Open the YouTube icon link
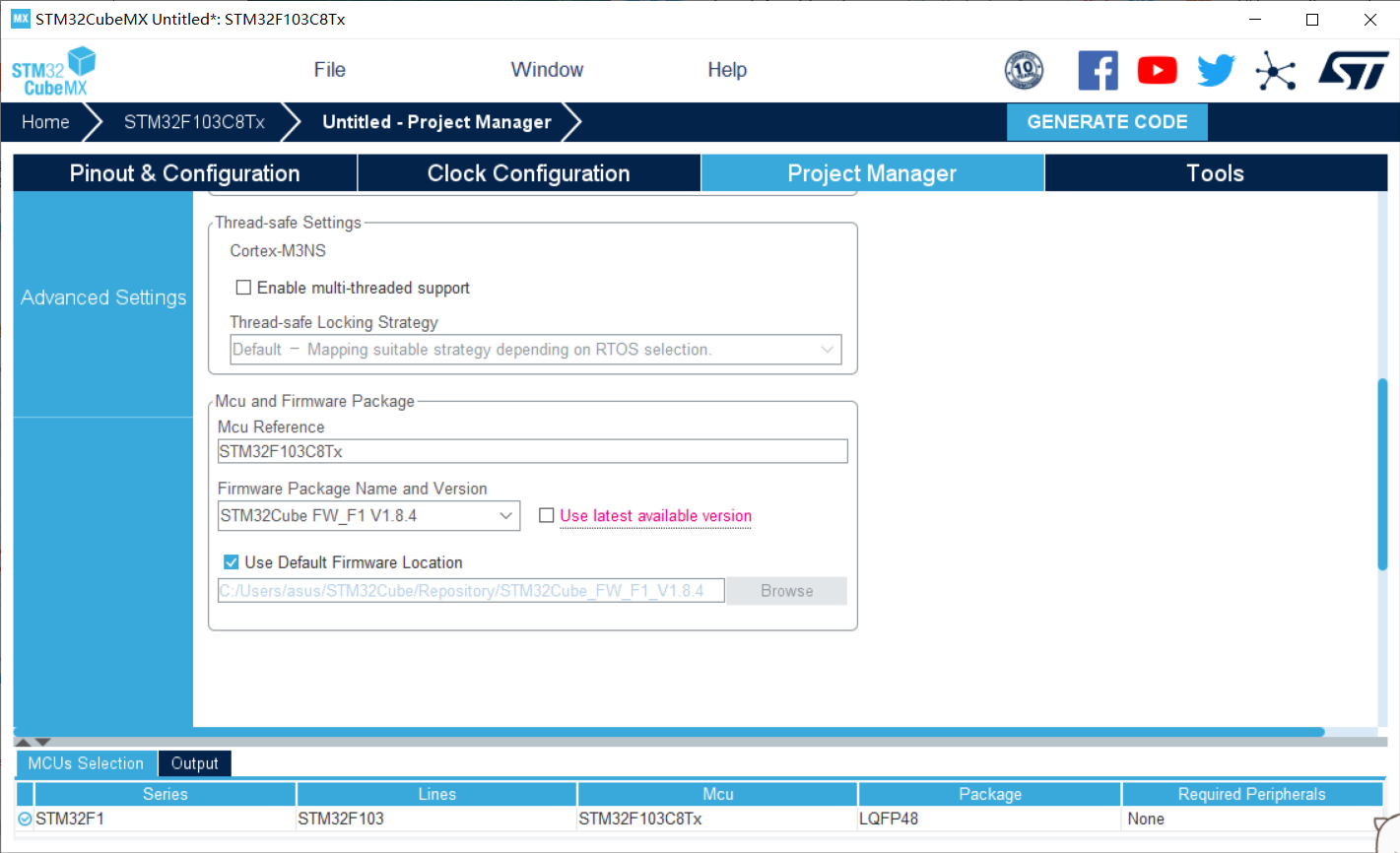The width and height of the screenshot is (1400, 853). tap(1157, 71)
